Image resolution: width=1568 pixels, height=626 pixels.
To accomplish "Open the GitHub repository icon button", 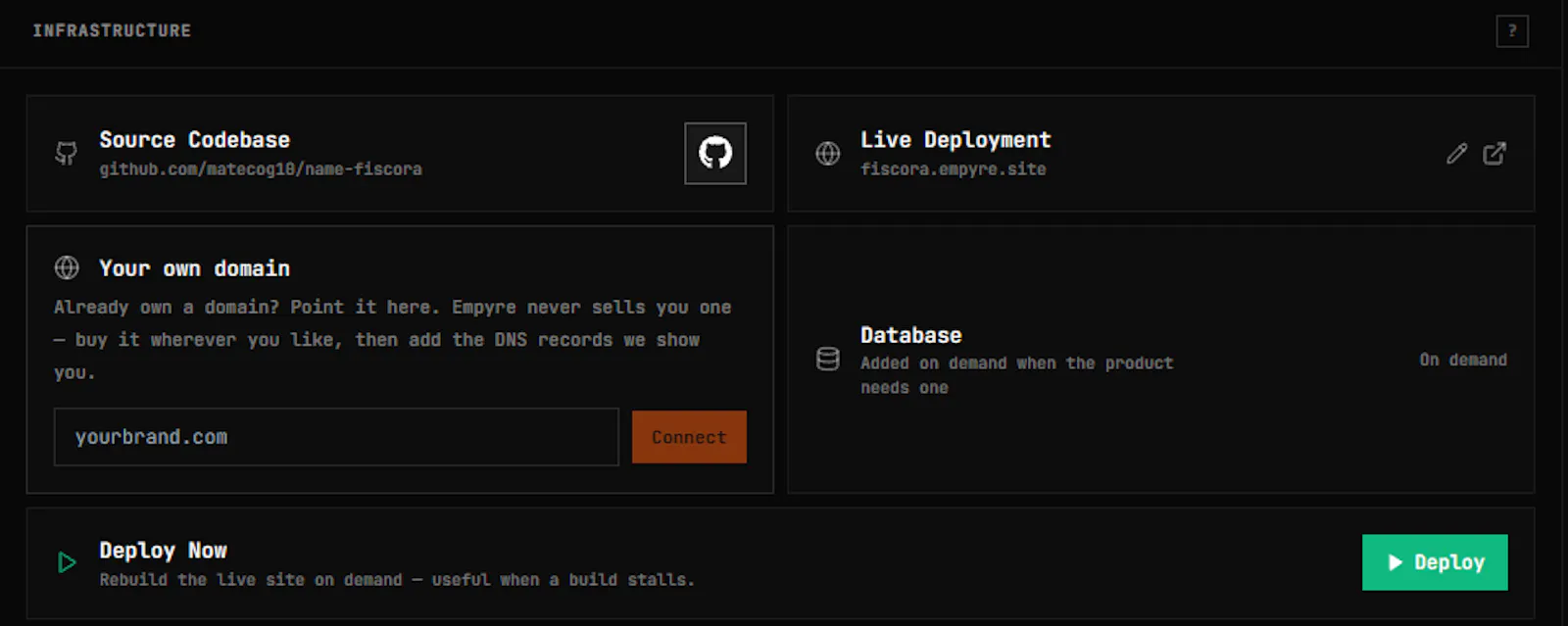I will pos(715,153).
